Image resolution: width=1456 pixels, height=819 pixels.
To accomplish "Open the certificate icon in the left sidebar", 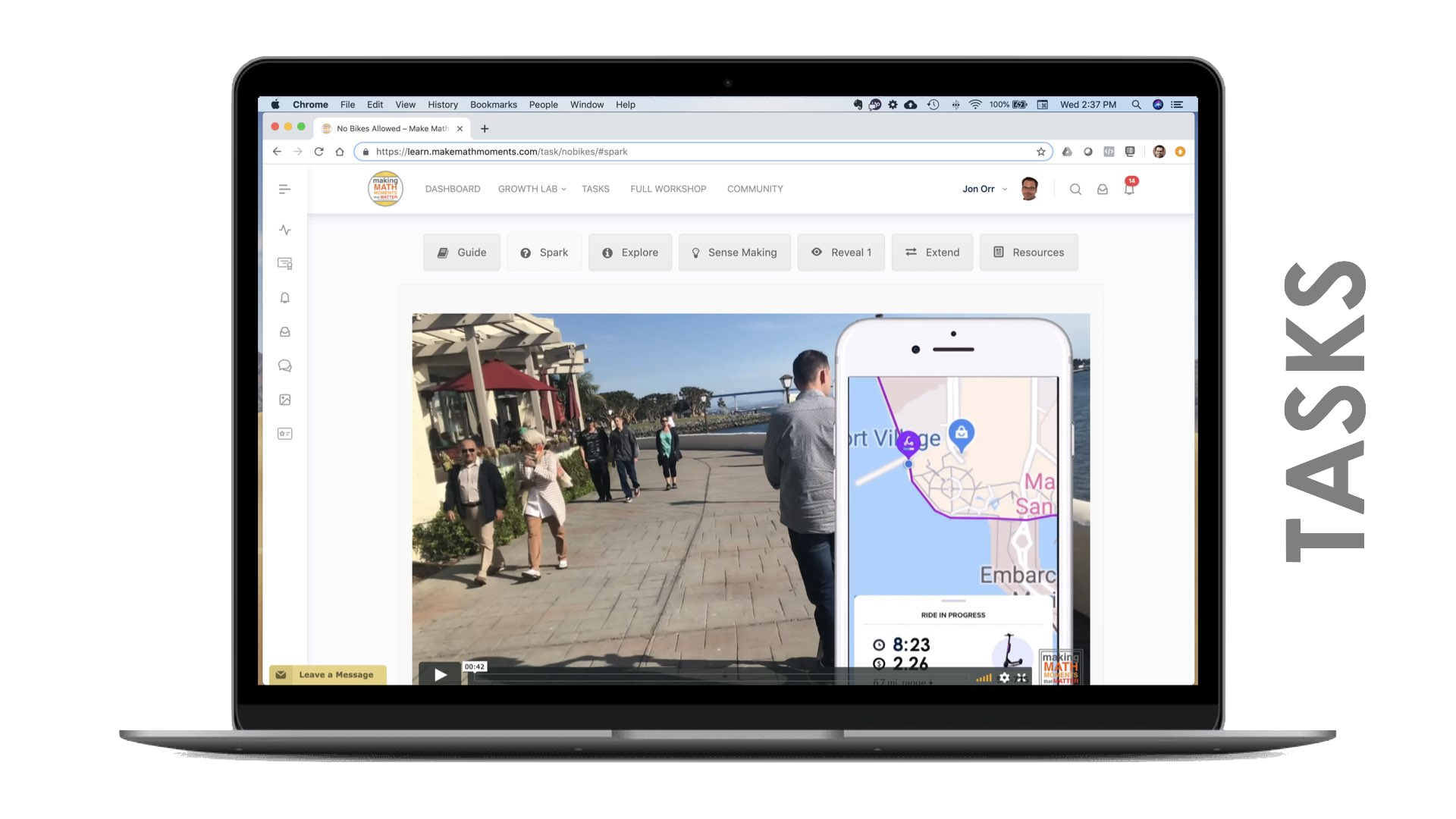I will 284,264.
